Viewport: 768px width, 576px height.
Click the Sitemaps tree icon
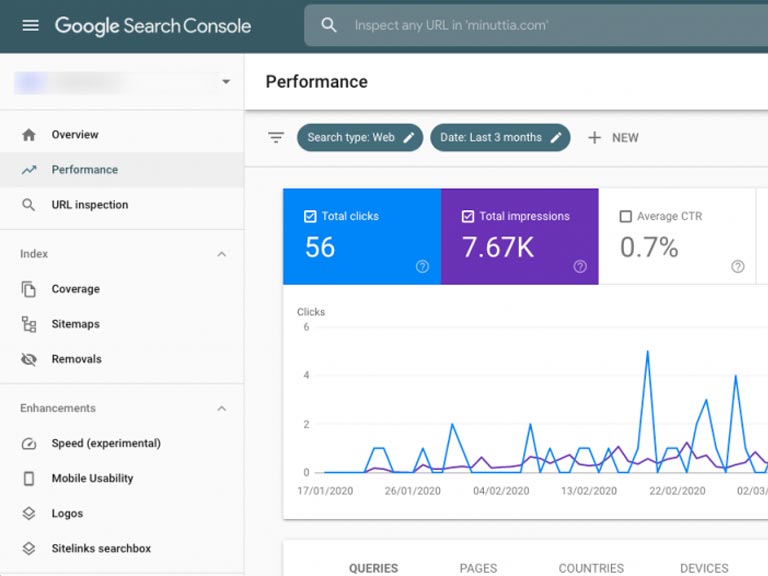[29, 324]
